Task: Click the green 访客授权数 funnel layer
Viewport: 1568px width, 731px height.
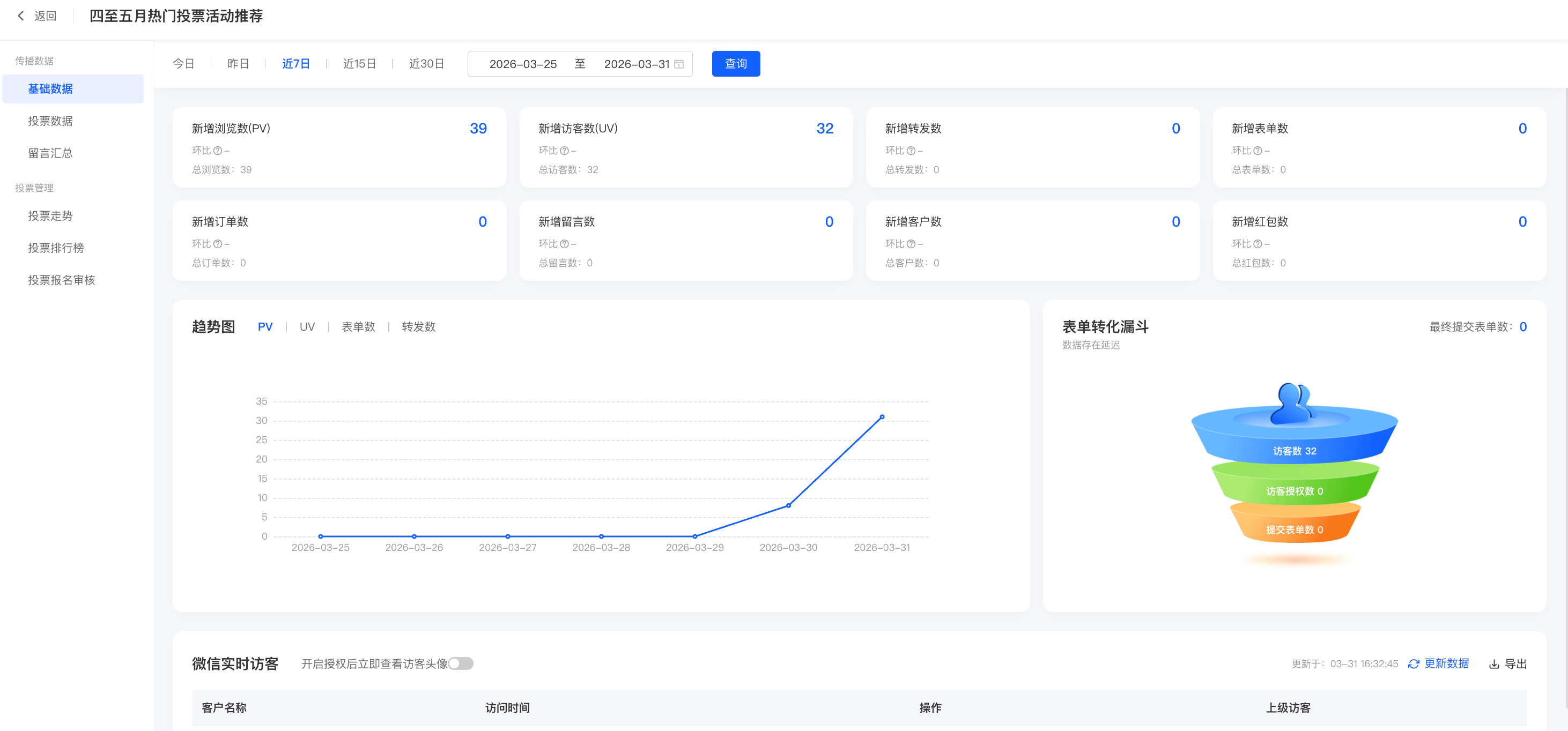Action: 1294,490
